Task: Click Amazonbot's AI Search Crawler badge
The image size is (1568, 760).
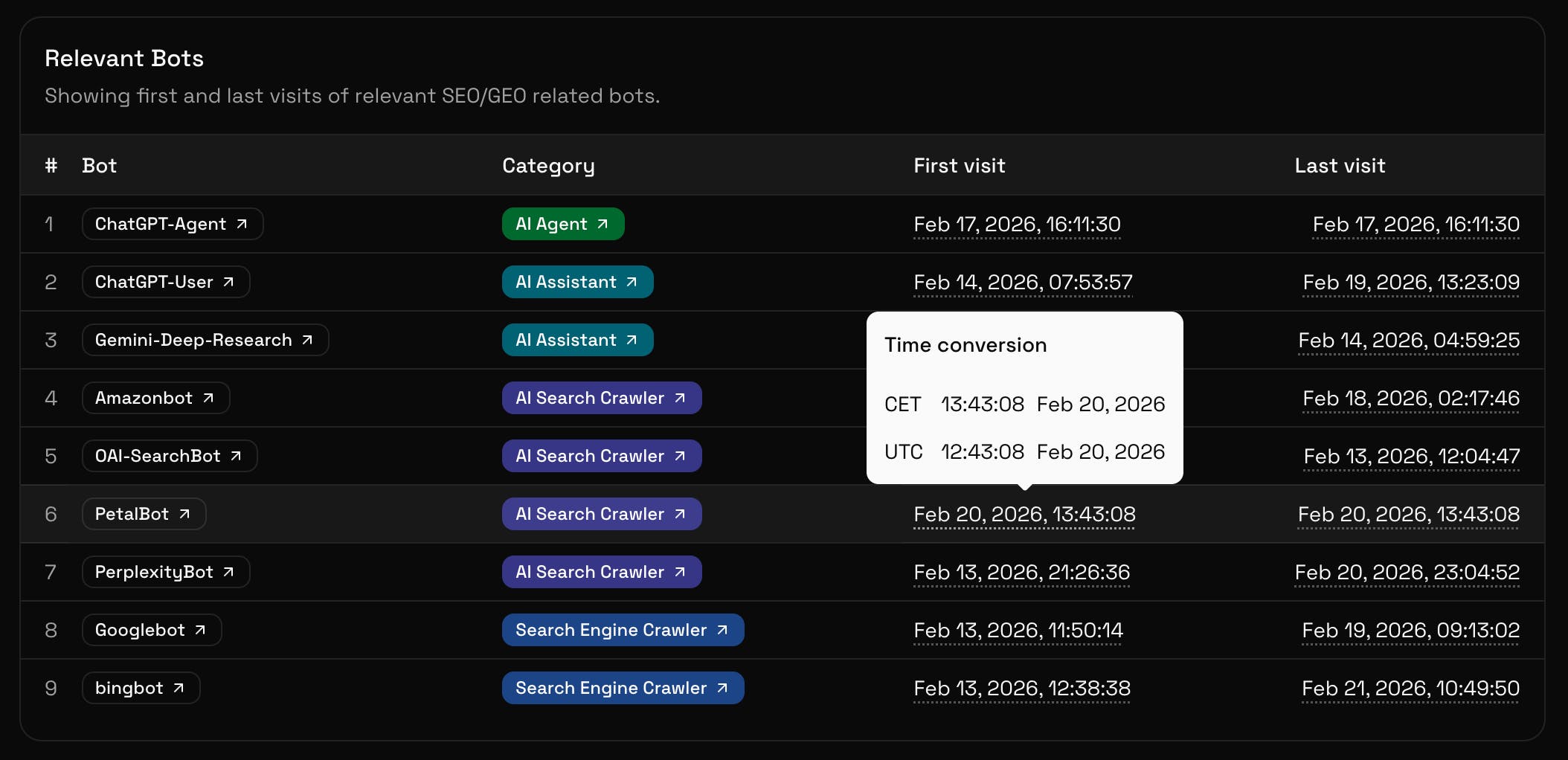Action: [601, 398]
